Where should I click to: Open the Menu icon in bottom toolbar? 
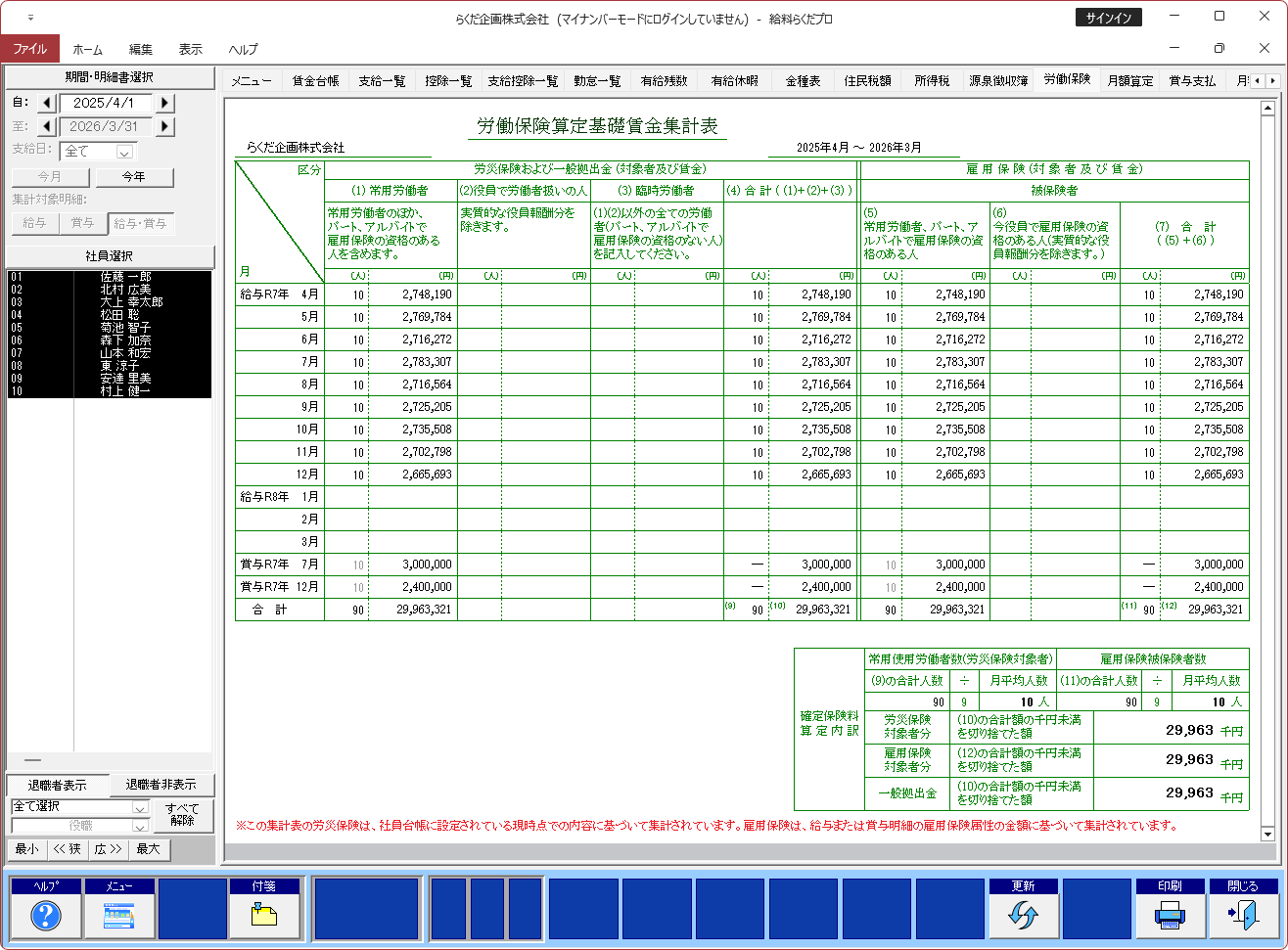[118, 915]
